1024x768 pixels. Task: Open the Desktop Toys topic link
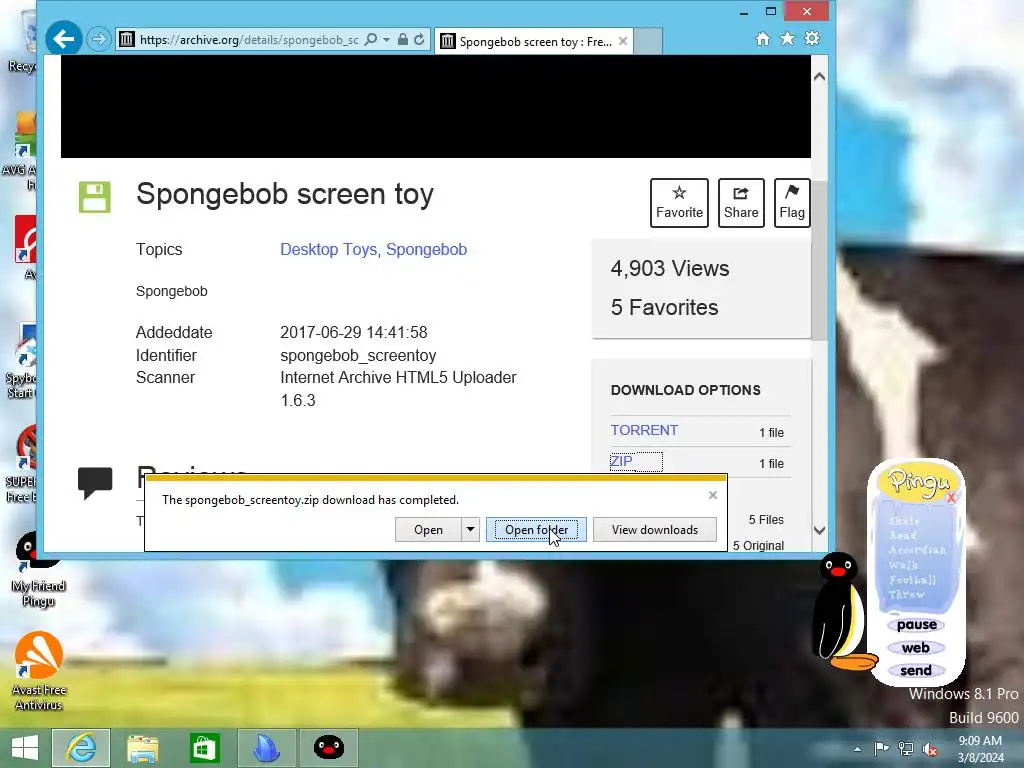click(328, 249)
